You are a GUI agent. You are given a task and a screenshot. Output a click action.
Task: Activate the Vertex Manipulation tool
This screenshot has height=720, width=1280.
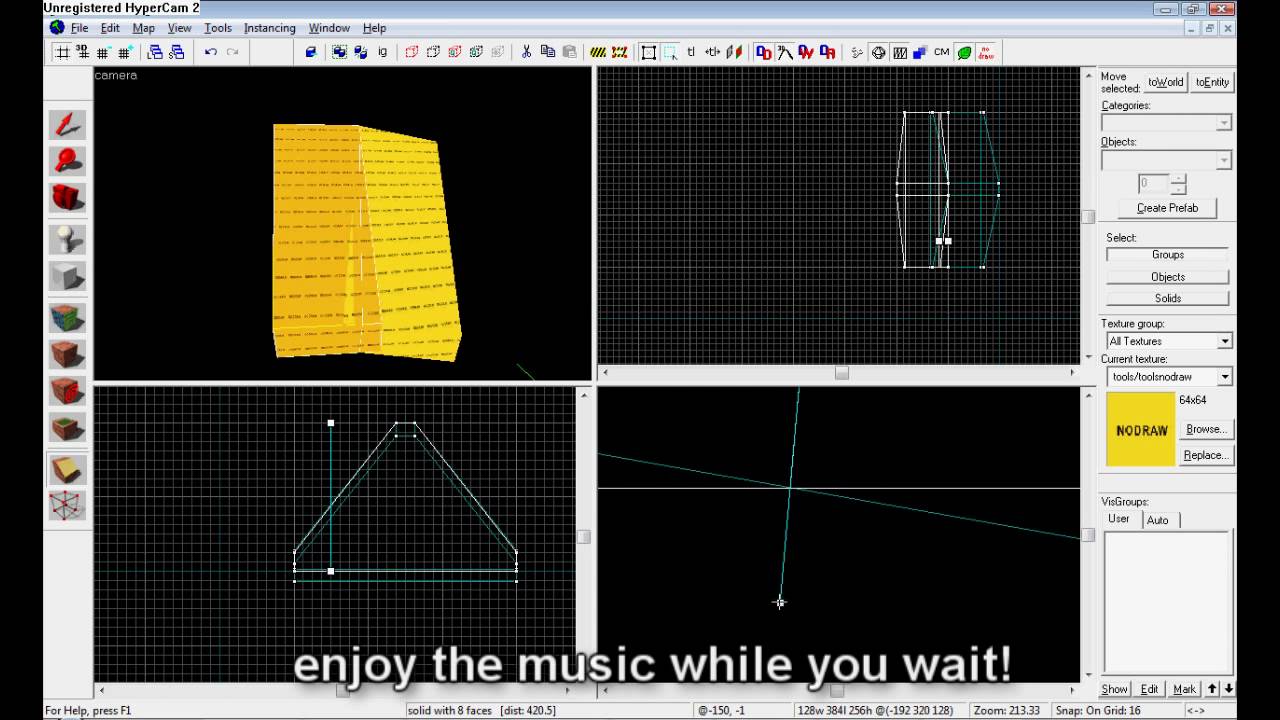[67, 506]
